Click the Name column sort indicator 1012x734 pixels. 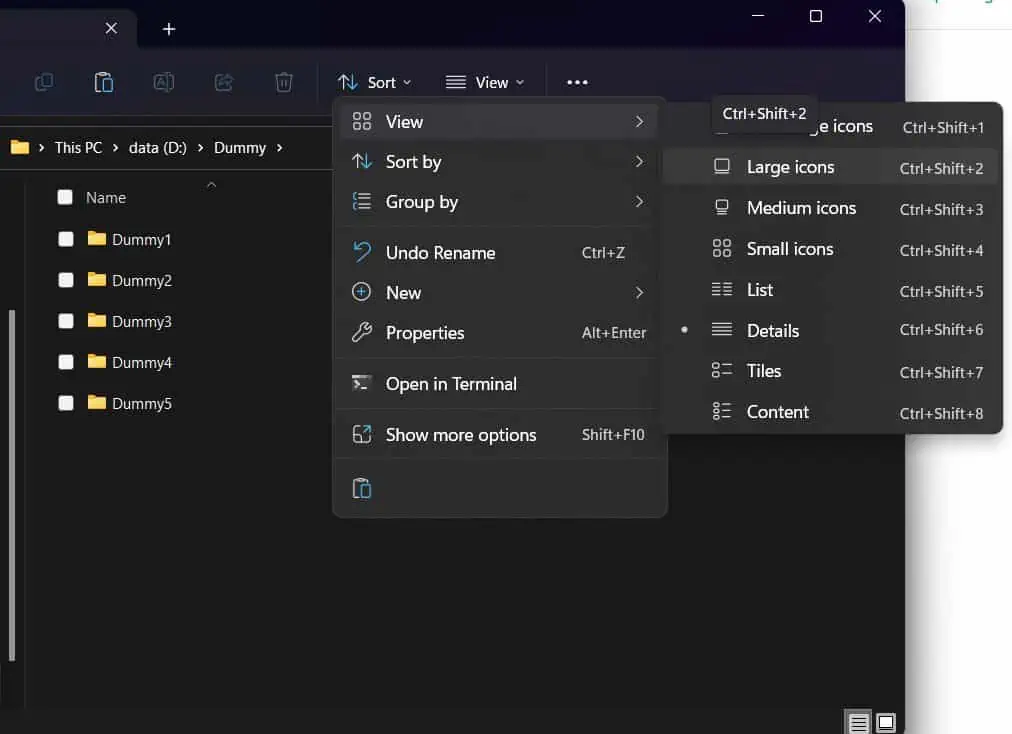[x=211, y=184]
